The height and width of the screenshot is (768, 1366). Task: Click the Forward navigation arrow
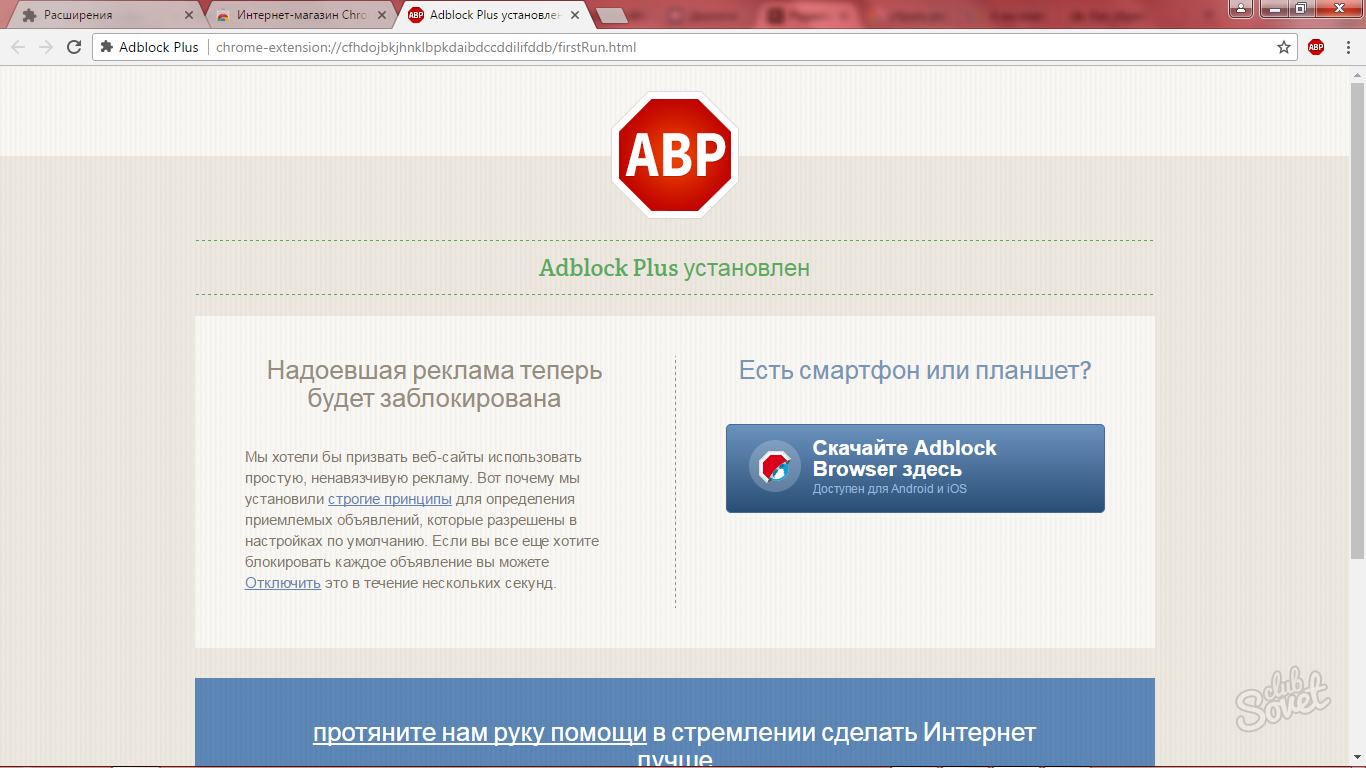pos(46,47)
